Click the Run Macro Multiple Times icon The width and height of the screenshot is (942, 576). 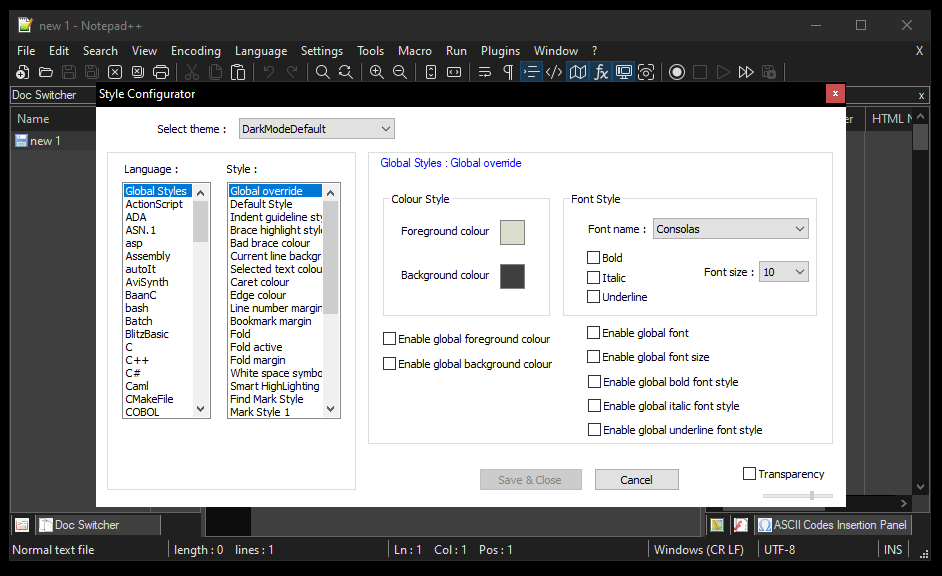point(745,71)
